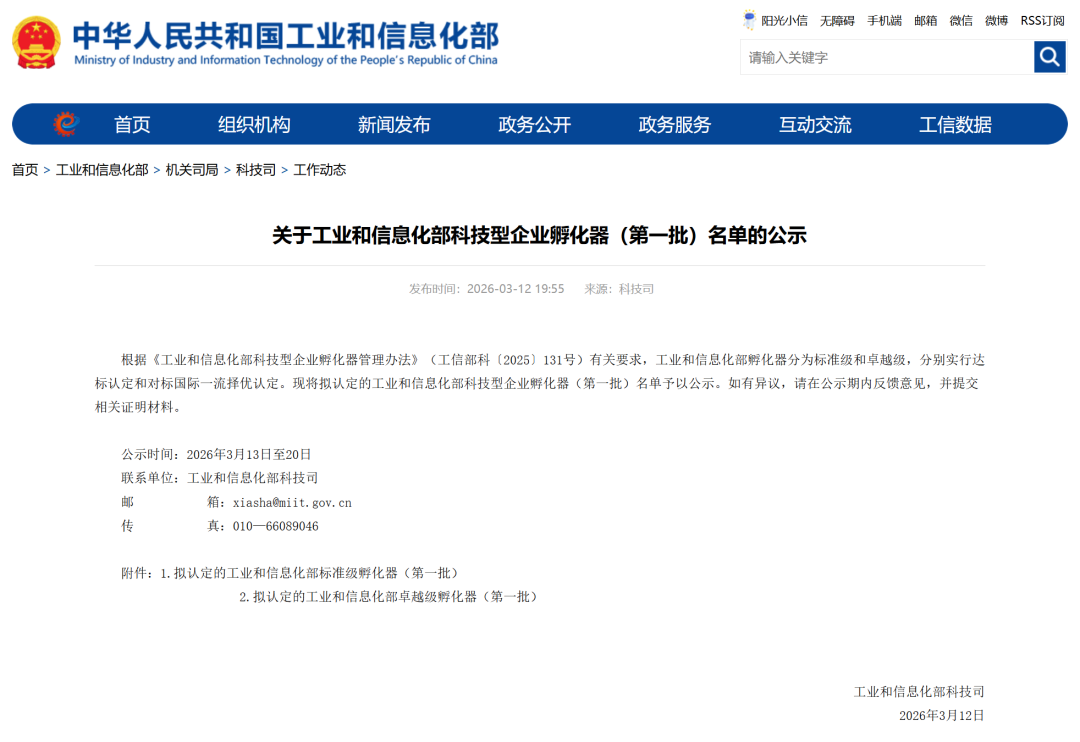This screenshot has width=1080, height=742.
Task: Open 互动交流 navigation item
Action: click(x=815, y=125)
